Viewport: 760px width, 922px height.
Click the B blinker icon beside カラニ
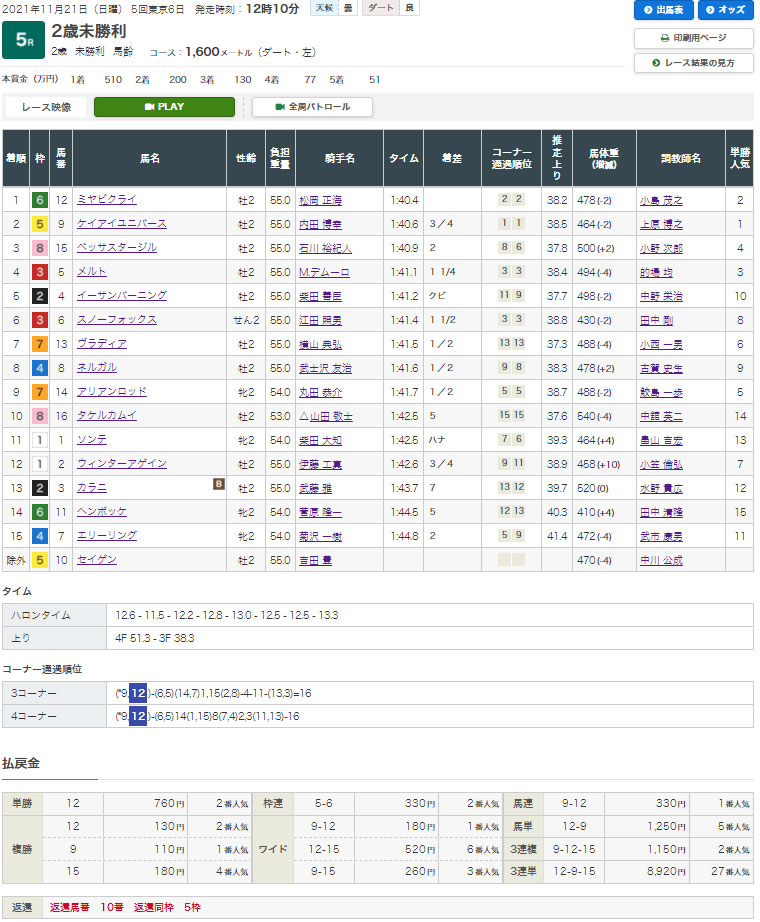218,484
